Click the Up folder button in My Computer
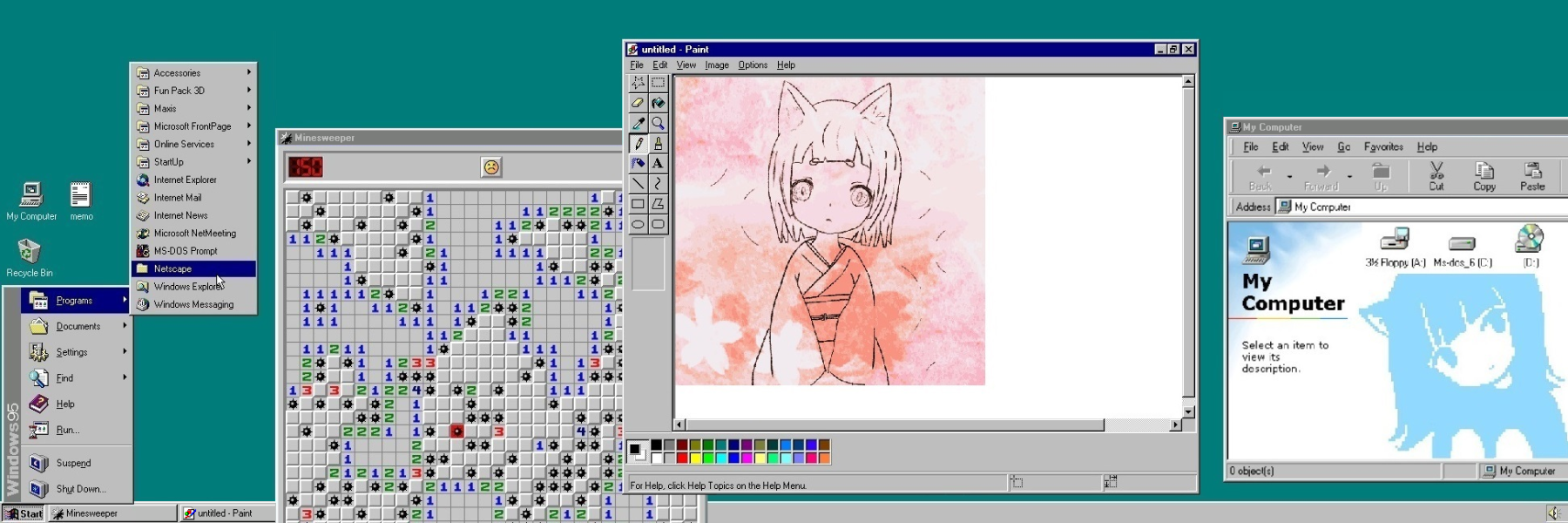This screenshot has height=523, width=1568. [x=1381, y=177]
